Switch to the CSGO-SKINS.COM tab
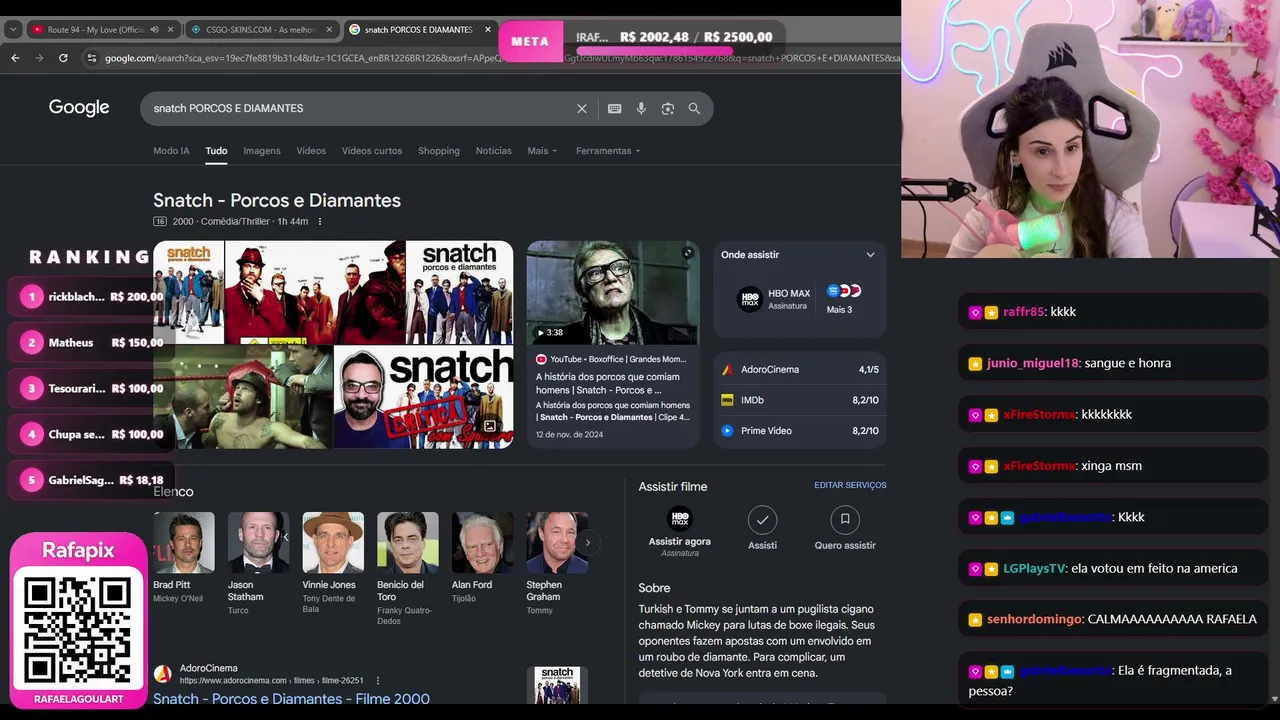The height and width of the screenshot is (720, 1280). [260, 30]
